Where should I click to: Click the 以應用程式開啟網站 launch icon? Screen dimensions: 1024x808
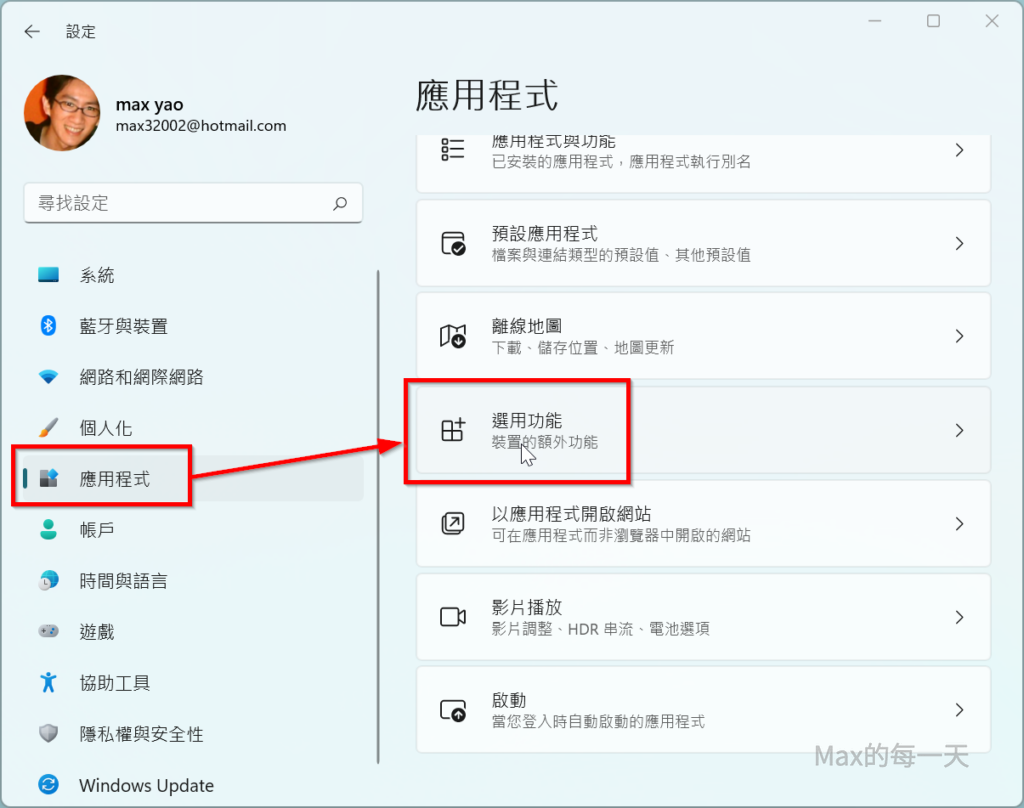[453, 523]
